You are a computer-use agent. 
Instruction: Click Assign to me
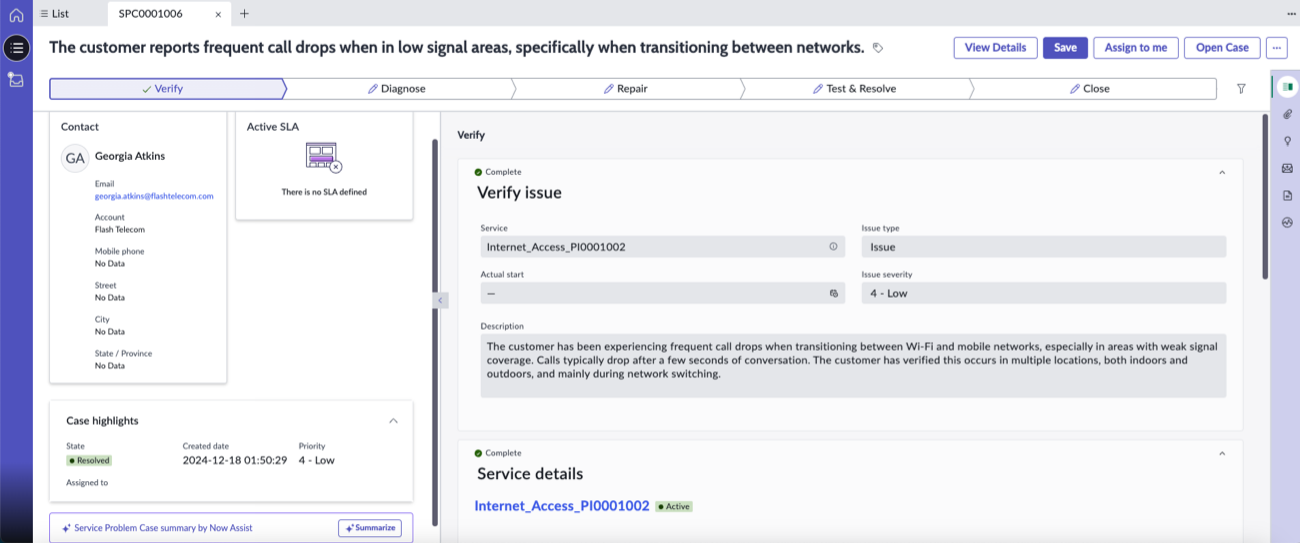point(1135,48)
